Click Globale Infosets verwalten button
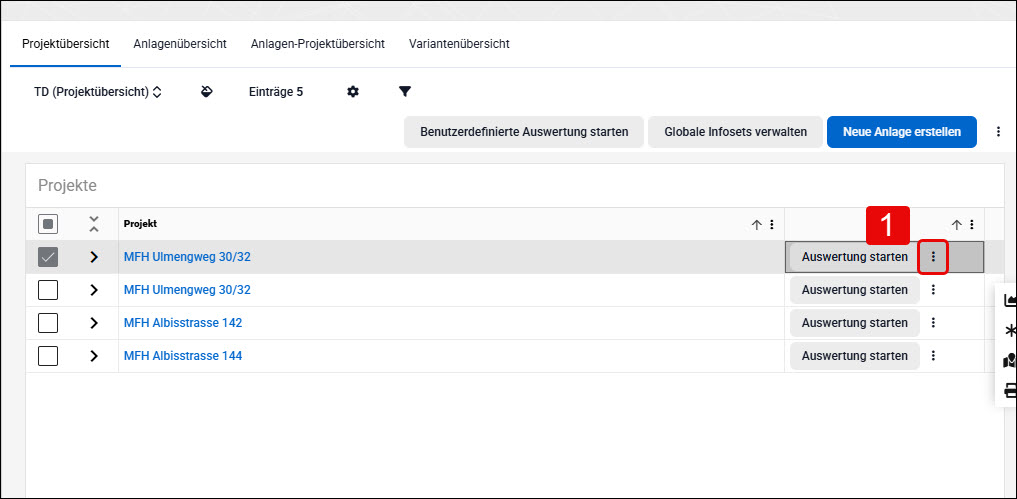Viewport: 1017px width, 499px height. pyautogui.click(x=736, y=132)
